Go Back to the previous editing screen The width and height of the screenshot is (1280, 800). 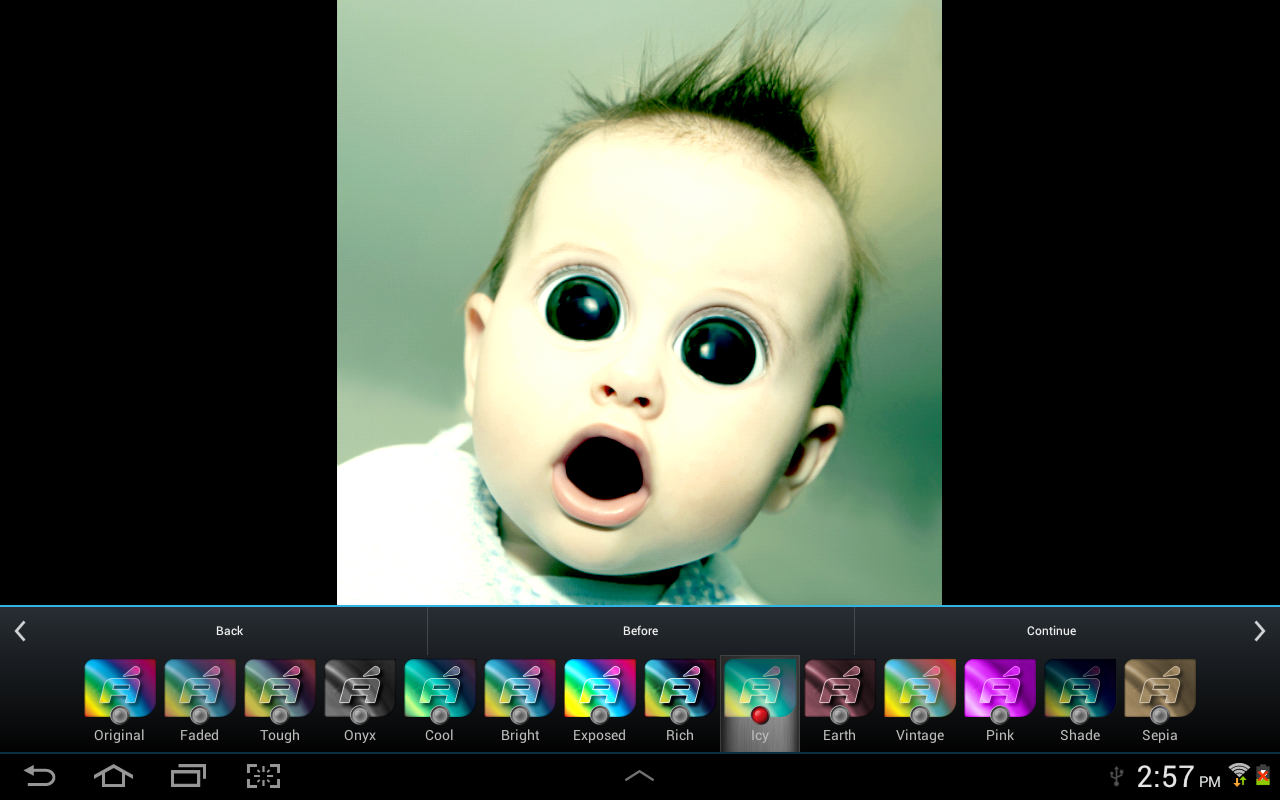[229, 631]
